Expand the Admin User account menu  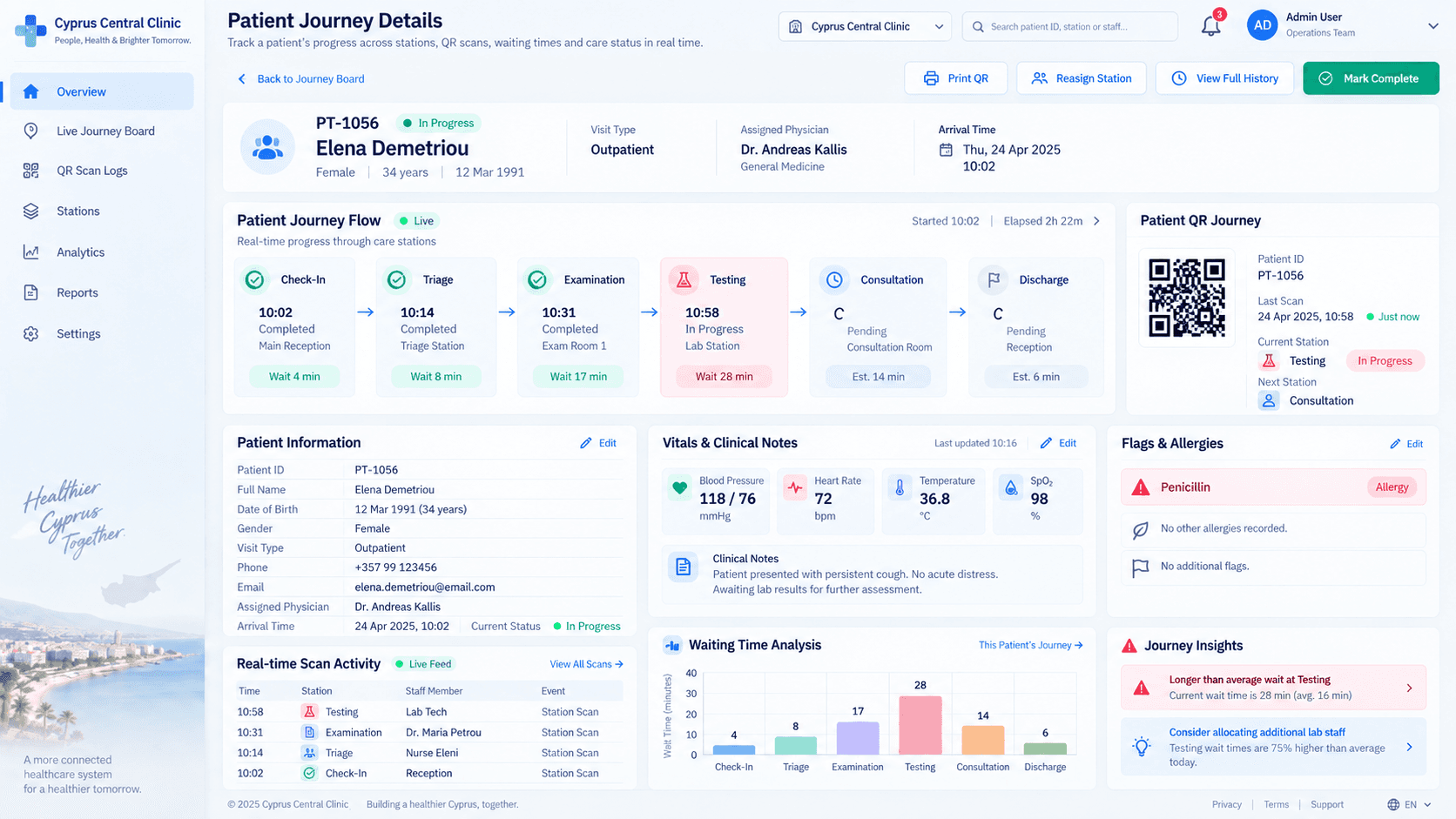point(1433,26)
